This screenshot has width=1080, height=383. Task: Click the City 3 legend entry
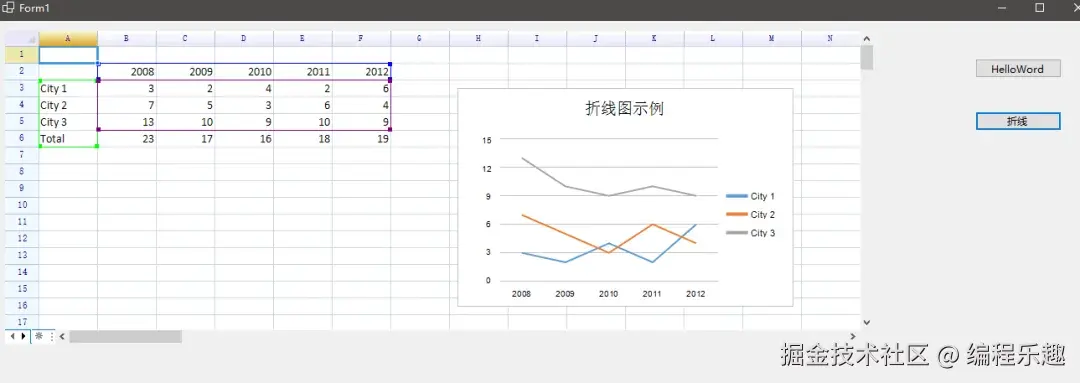[x=751, y=233]
